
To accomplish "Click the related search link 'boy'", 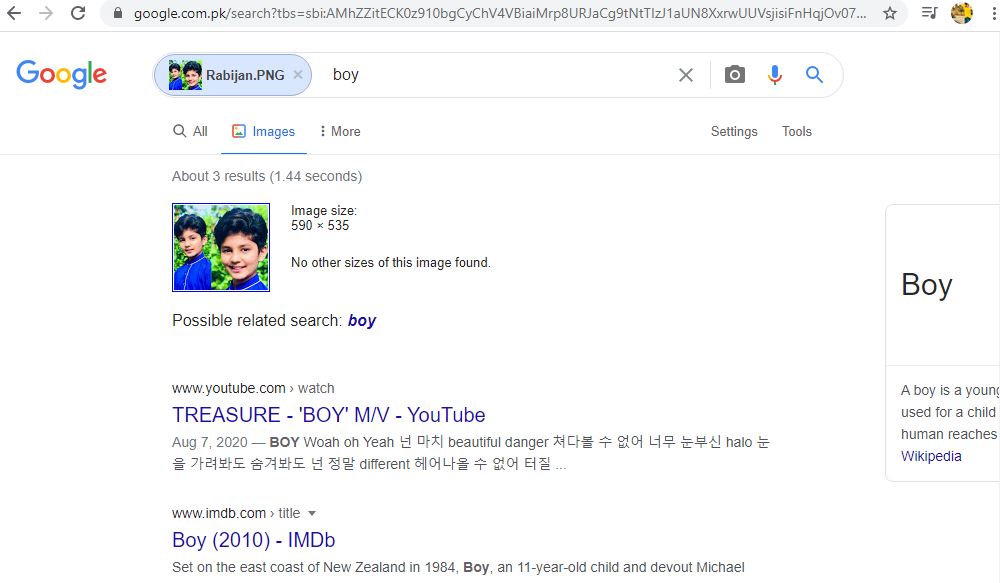I will [x=362, y=320].
